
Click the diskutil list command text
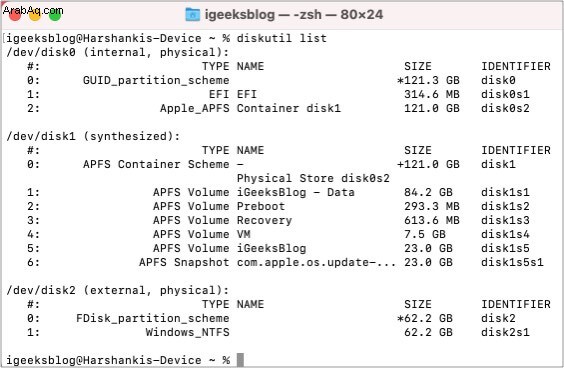[x=282, y=38]
